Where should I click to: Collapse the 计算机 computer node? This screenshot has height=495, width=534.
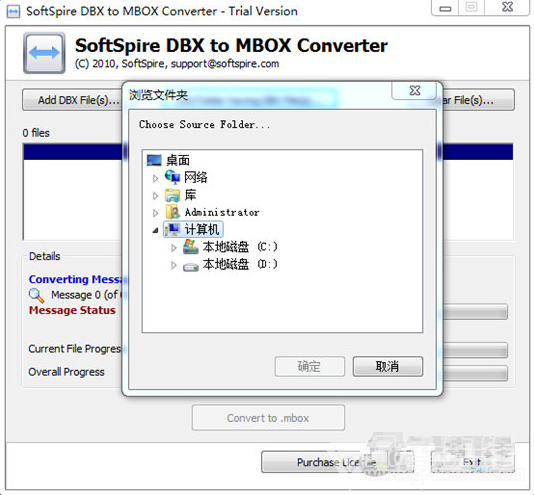coord(155,231)
